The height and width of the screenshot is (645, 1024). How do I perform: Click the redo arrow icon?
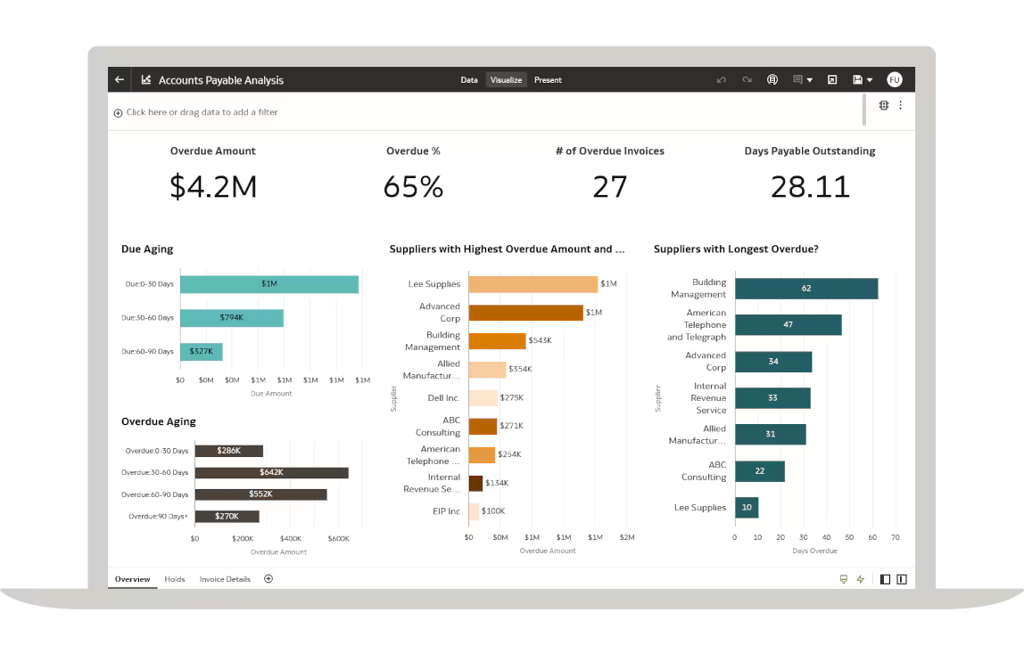tap(746, 80)
